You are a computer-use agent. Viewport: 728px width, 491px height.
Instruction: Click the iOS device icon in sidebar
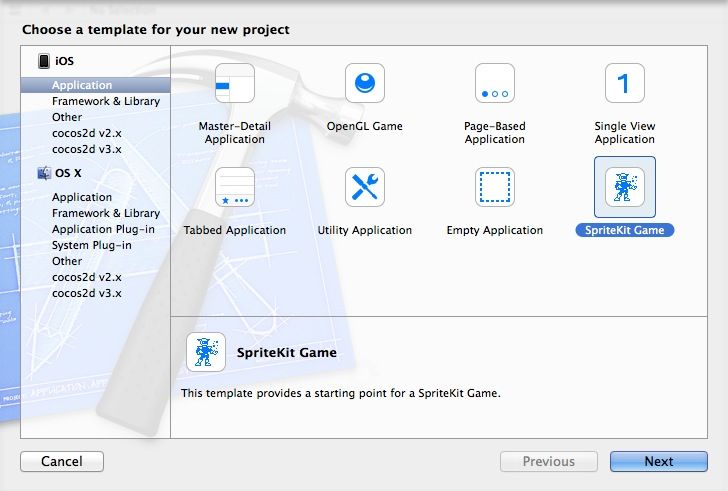(44, 61)
